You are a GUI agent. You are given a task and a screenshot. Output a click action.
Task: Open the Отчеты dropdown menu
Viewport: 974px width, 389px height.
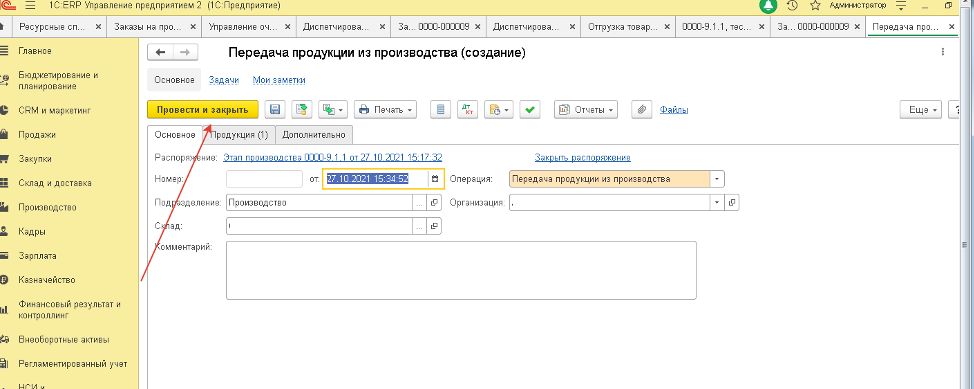click(586, 109)
